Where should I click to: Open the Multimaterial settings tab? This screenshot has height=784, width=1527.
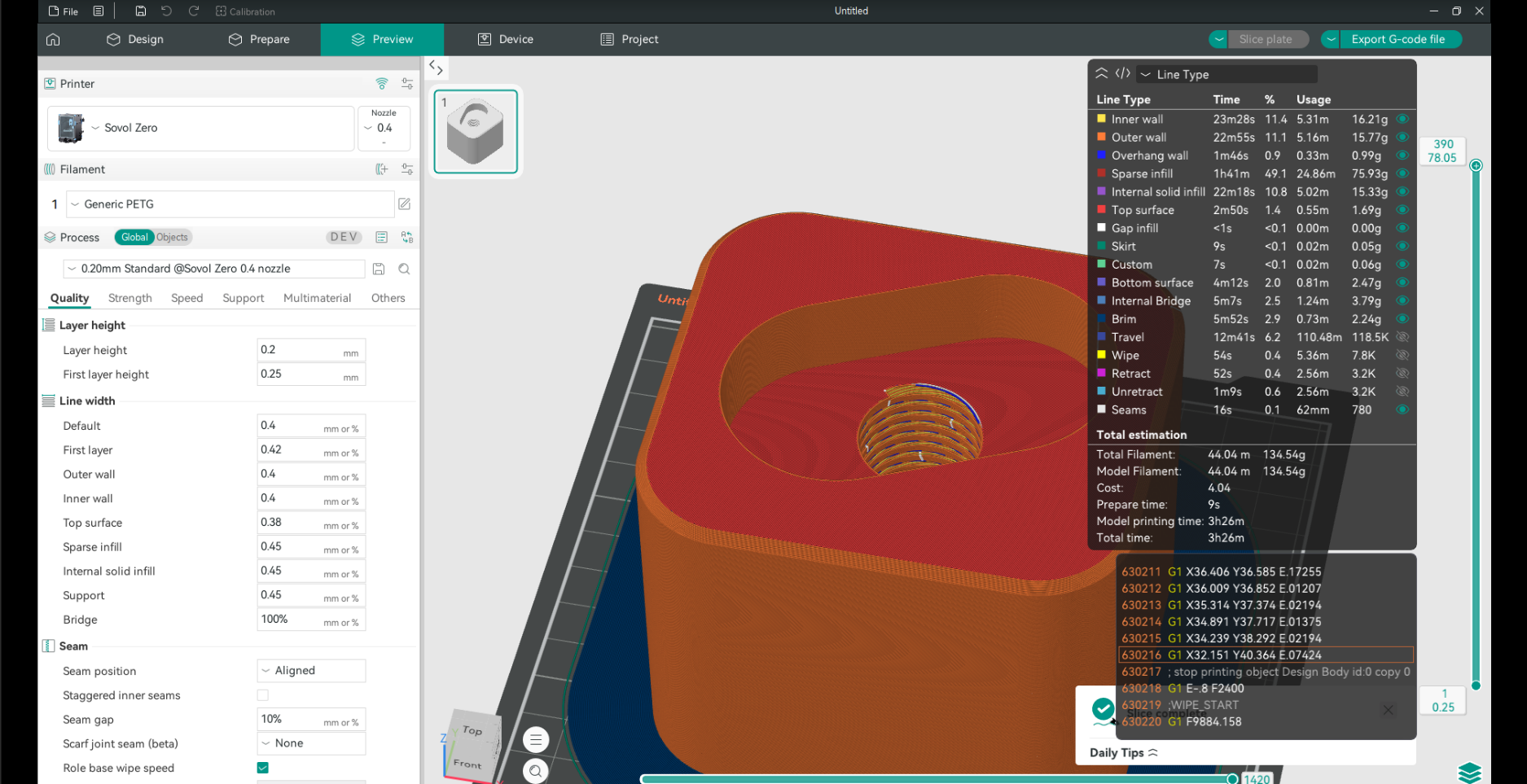[318, 298]
